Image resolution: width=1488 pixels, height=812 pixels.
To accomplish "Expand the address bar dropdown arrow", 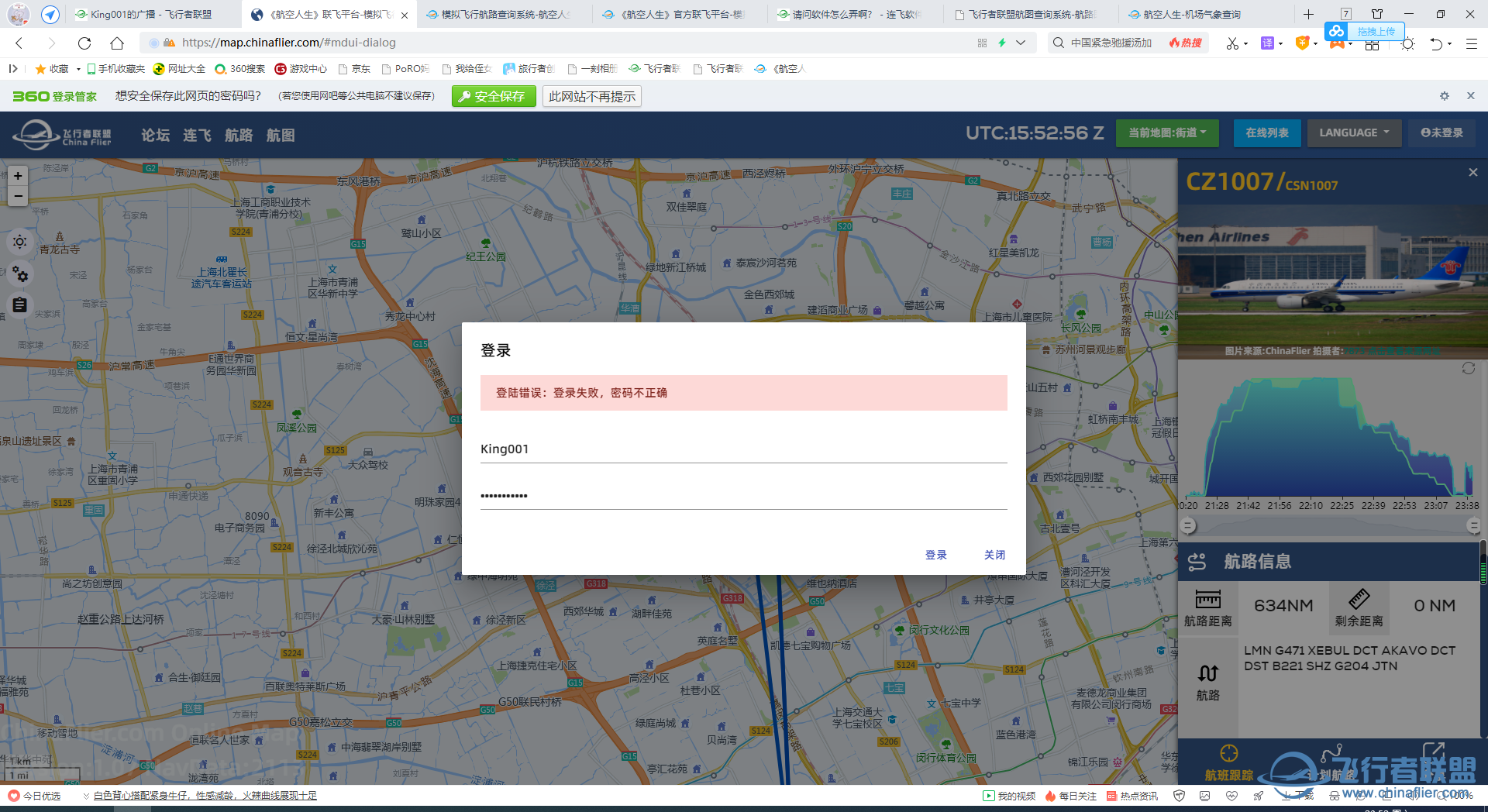I will (1021, 43).
